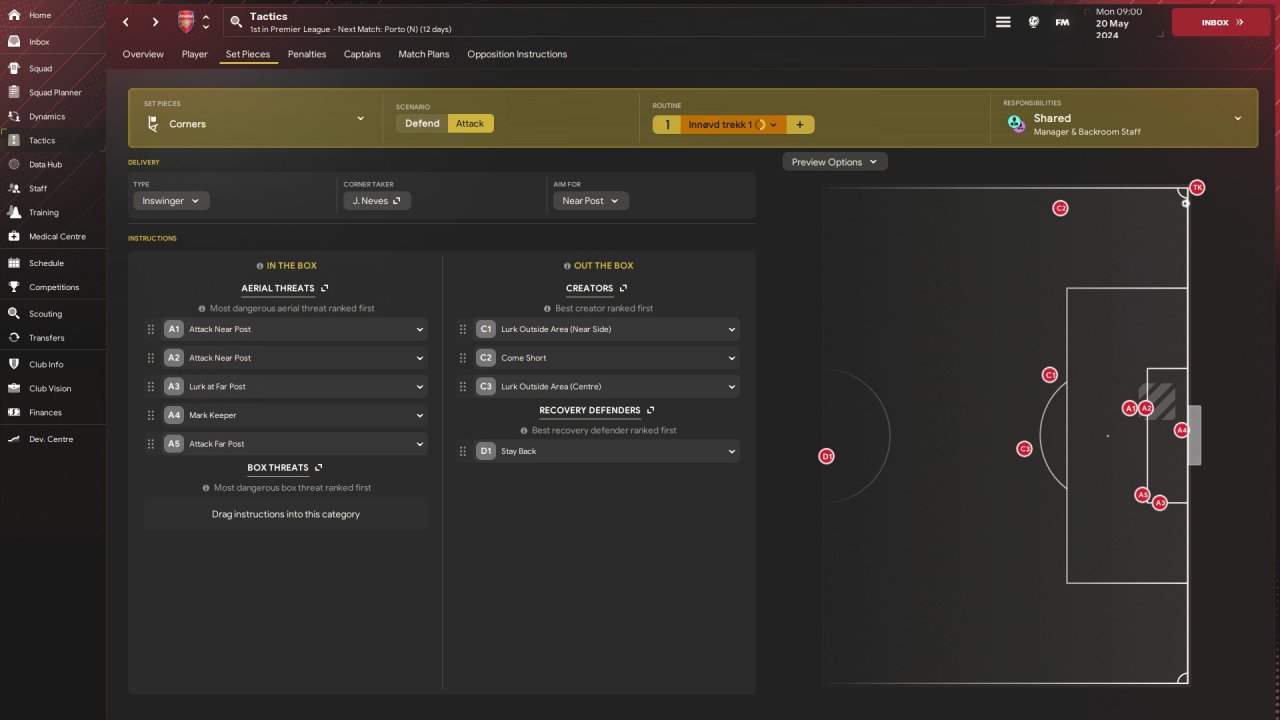Expand the Near Post aim dropdown
This screenshot has height=720, width=1280.
tap(590, 201)
